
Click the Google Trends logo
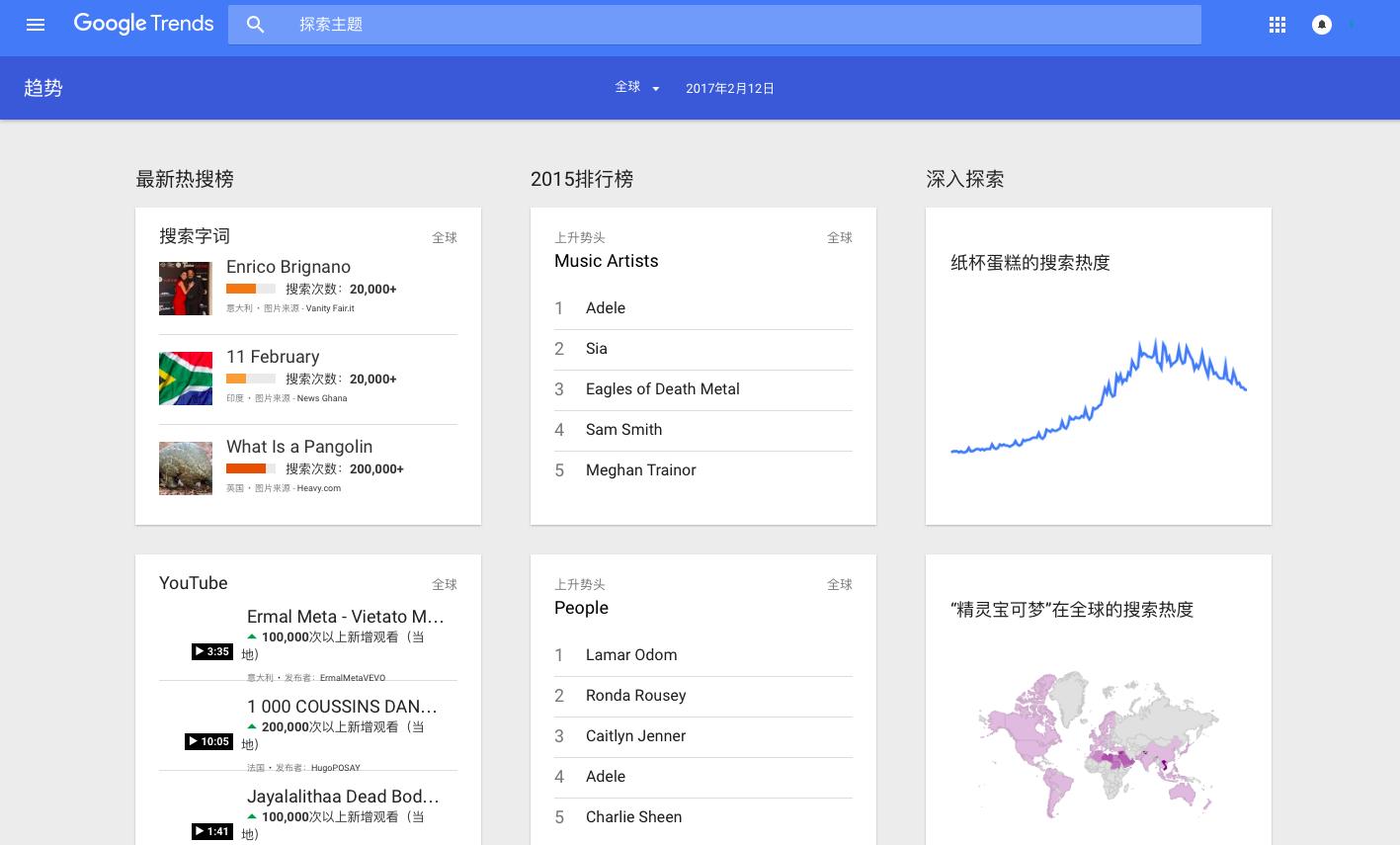[144, 24]
